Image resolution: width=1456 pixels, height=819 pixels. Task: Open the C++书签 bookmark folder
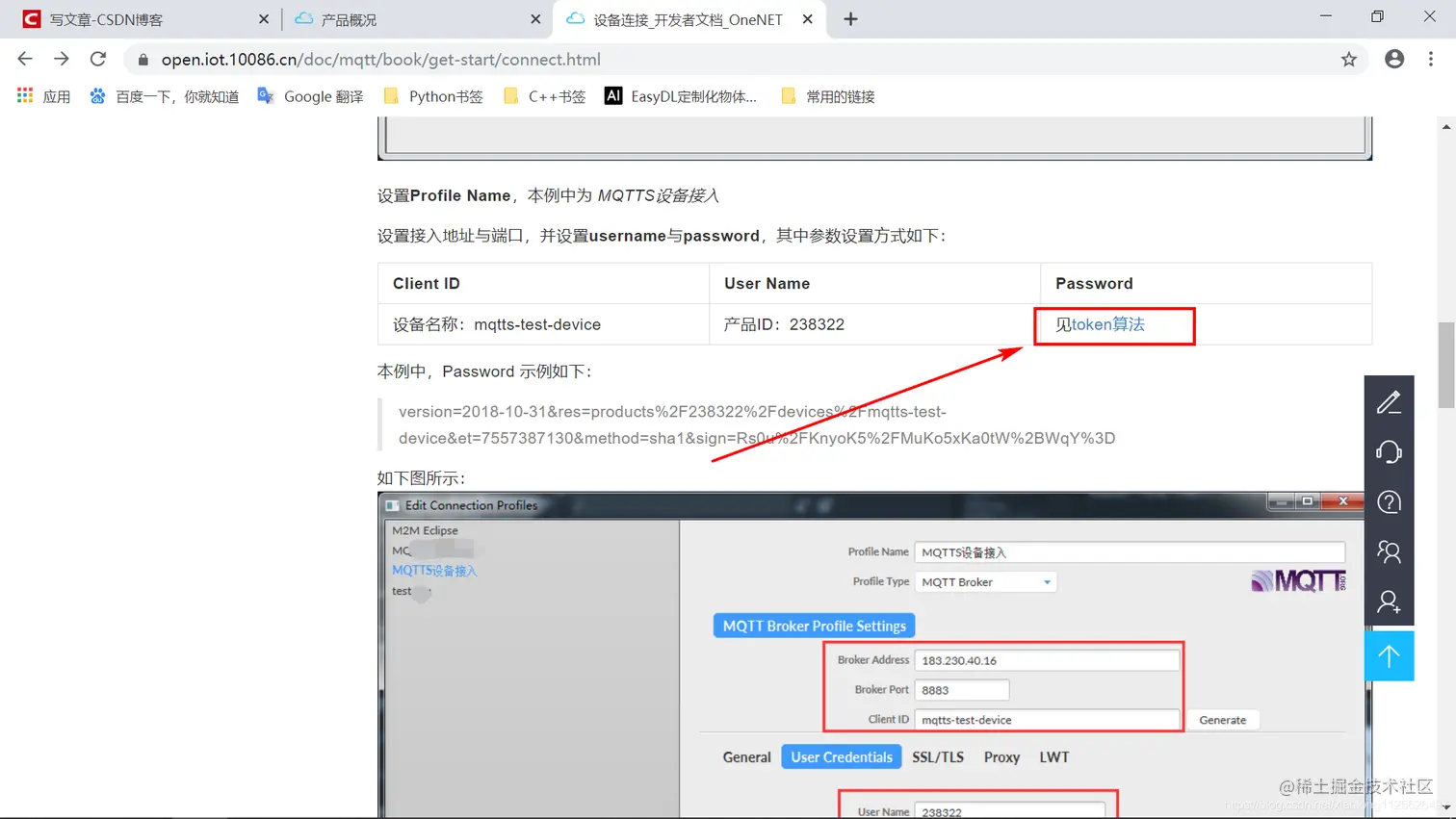[544, 96]
